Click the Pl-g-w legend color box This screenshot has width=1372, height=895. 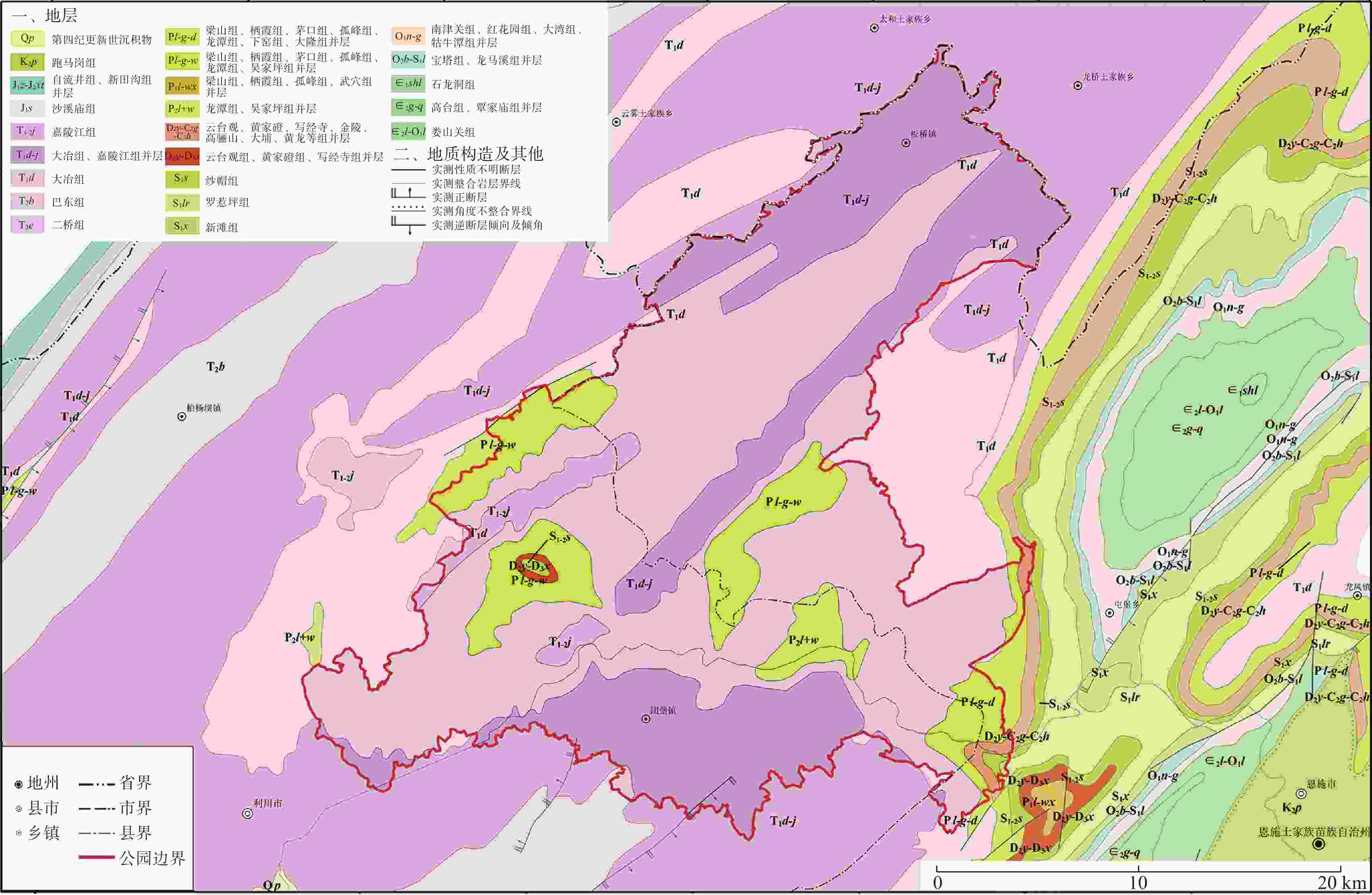tap(182, 60)
